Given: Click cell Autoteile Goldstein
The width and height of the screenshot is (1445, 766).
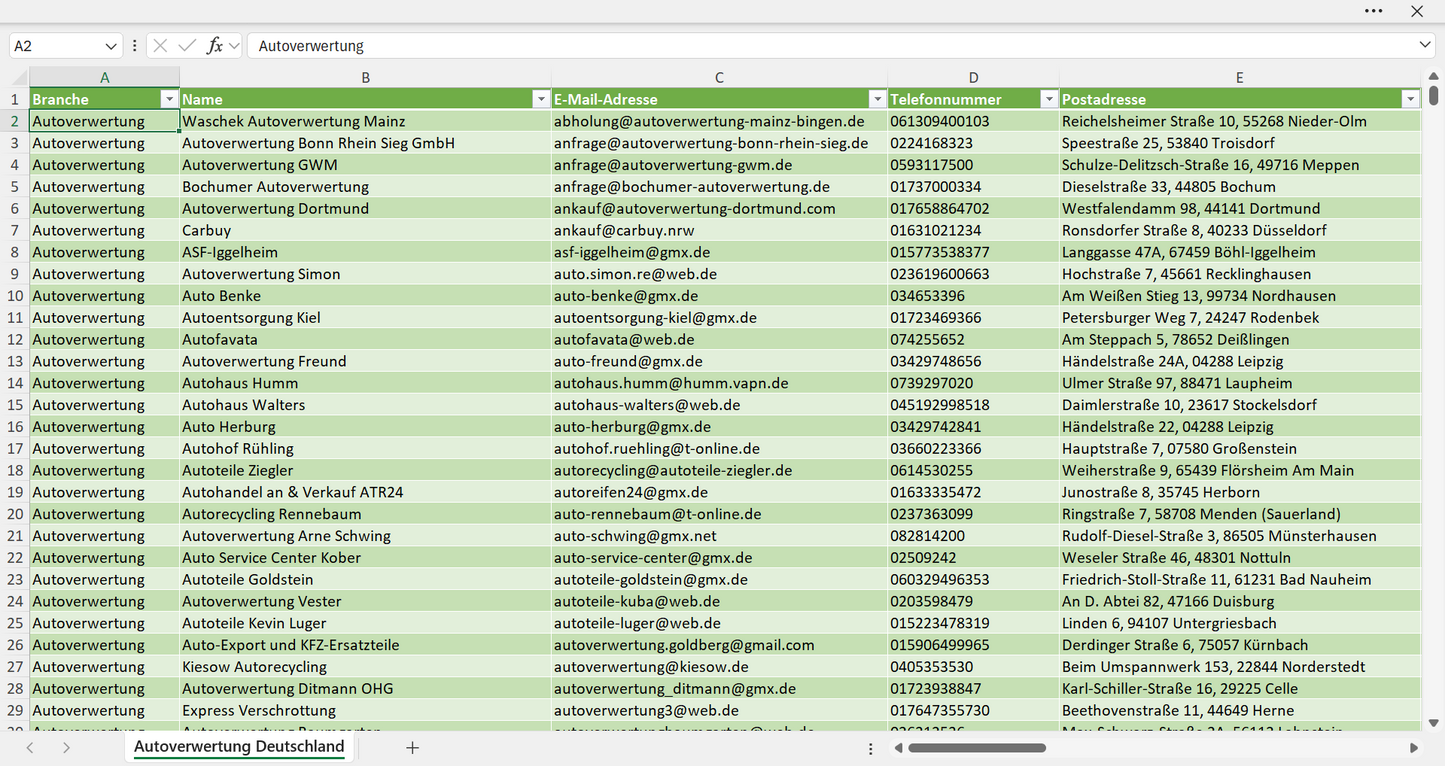Looking at the screenshot, I should pyautogui.click(x=366, y=580).
